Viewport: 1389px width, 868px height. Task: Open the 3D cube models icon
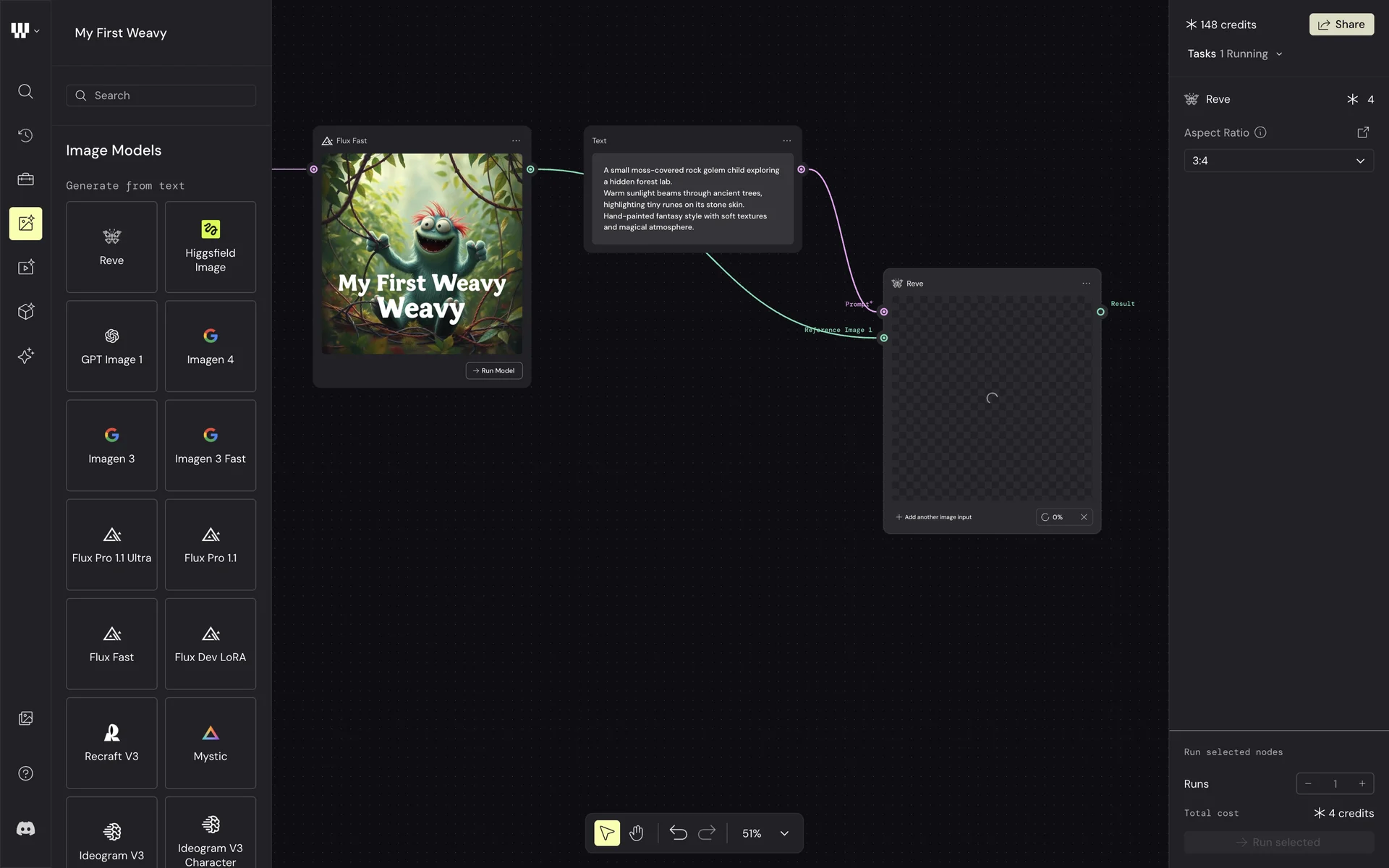(25, 312)
